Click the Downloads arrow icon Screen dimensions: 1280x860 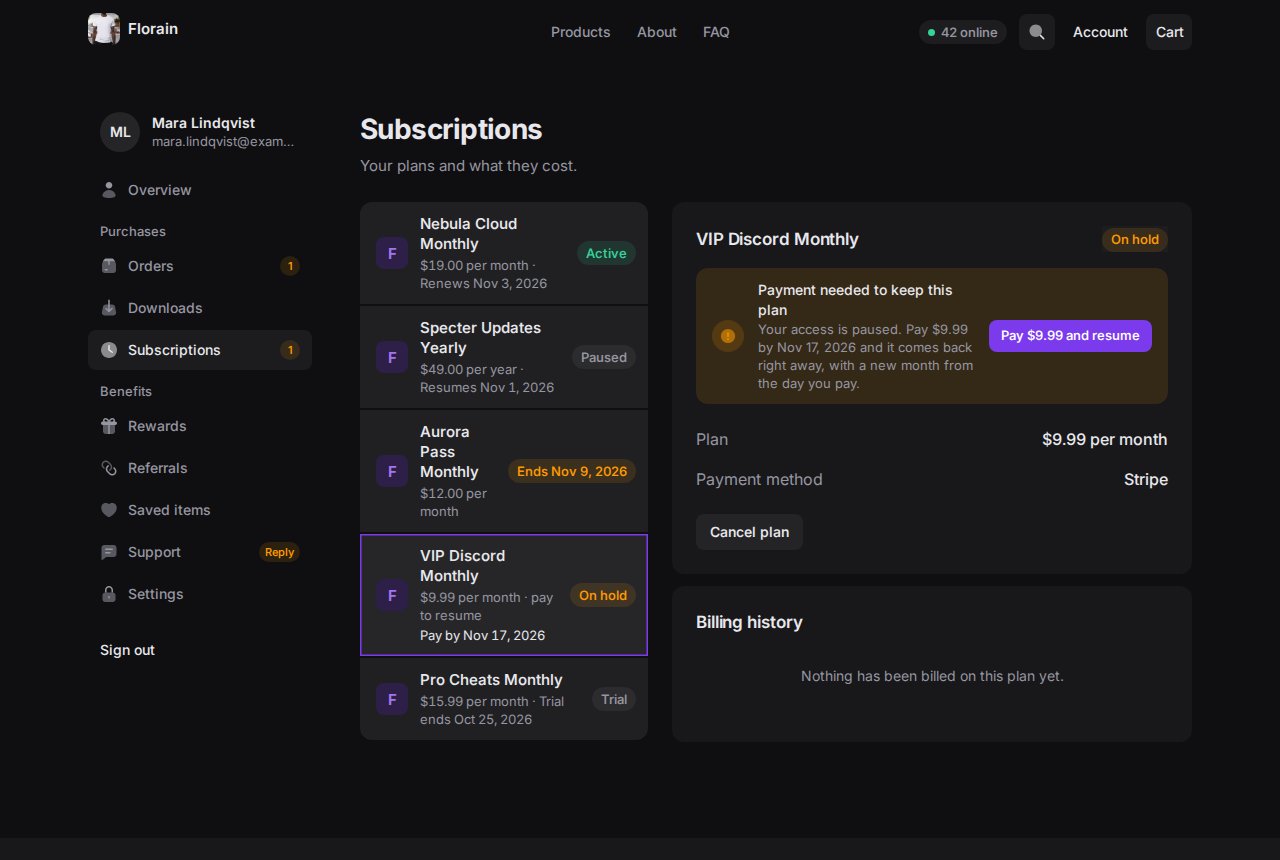[109, 308]
